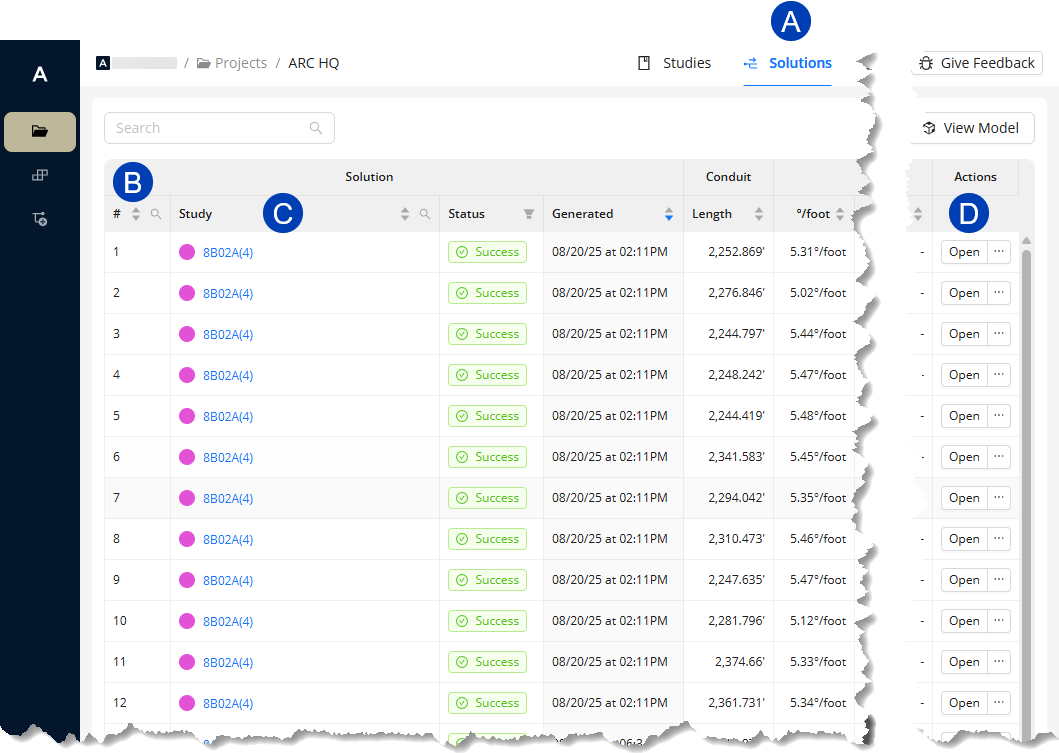Viewport: 1059px width, 753px height.
Task: Click the magnifier in the Search box
Action: coord(315,128)
